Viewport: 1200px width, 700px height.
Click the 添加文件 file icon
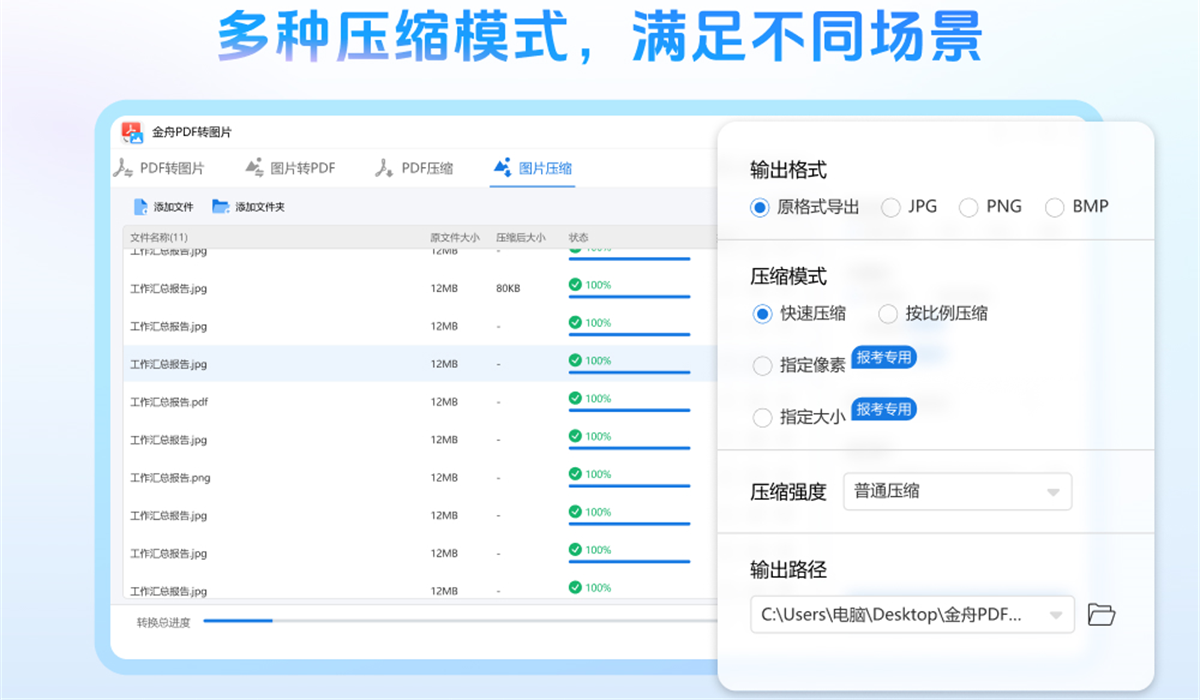tap(141, 207)
